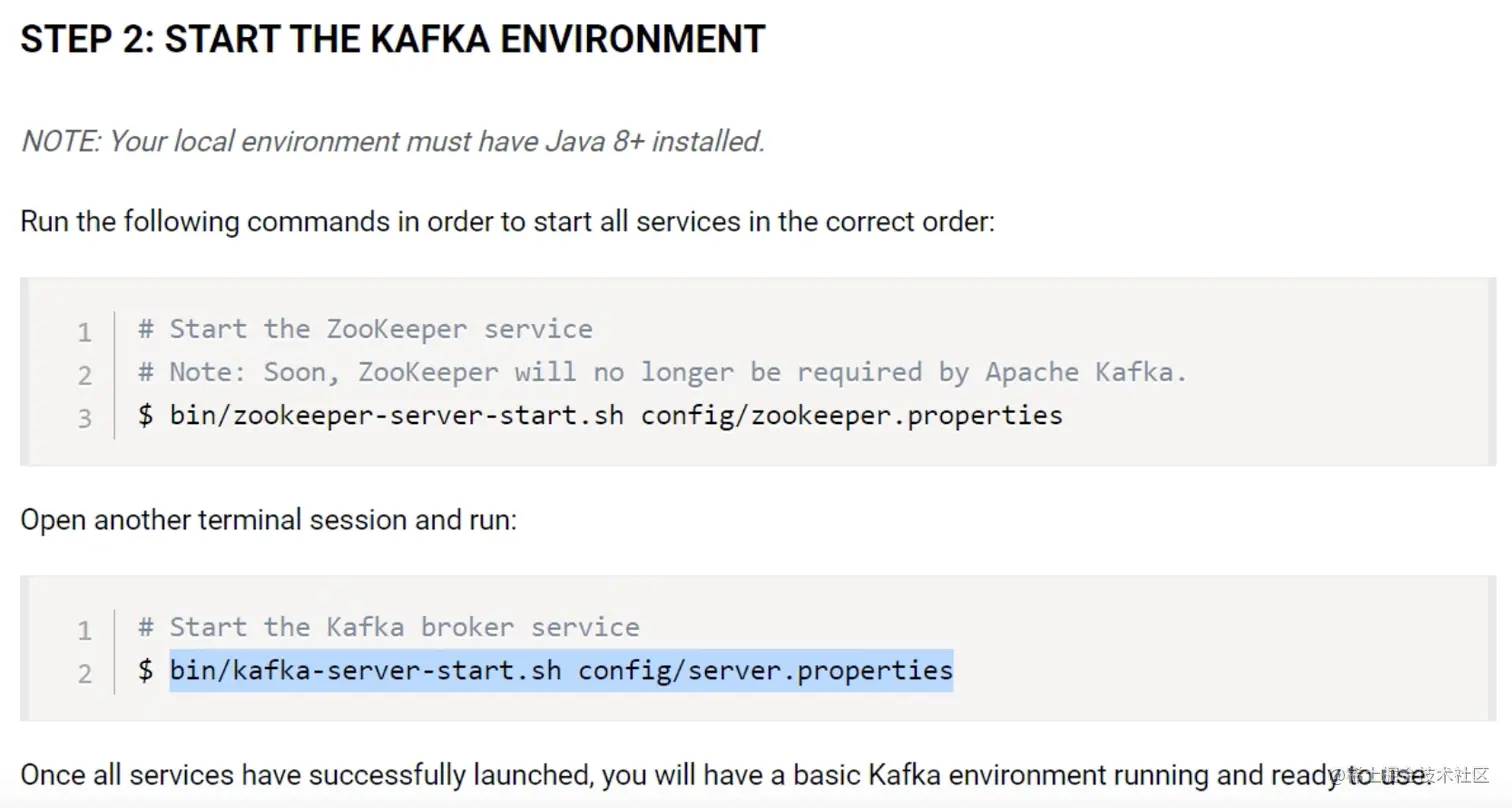Click the zookeeper-server-start.sh command line
This screenshot has height=808, width=1512.
(600, 414)
